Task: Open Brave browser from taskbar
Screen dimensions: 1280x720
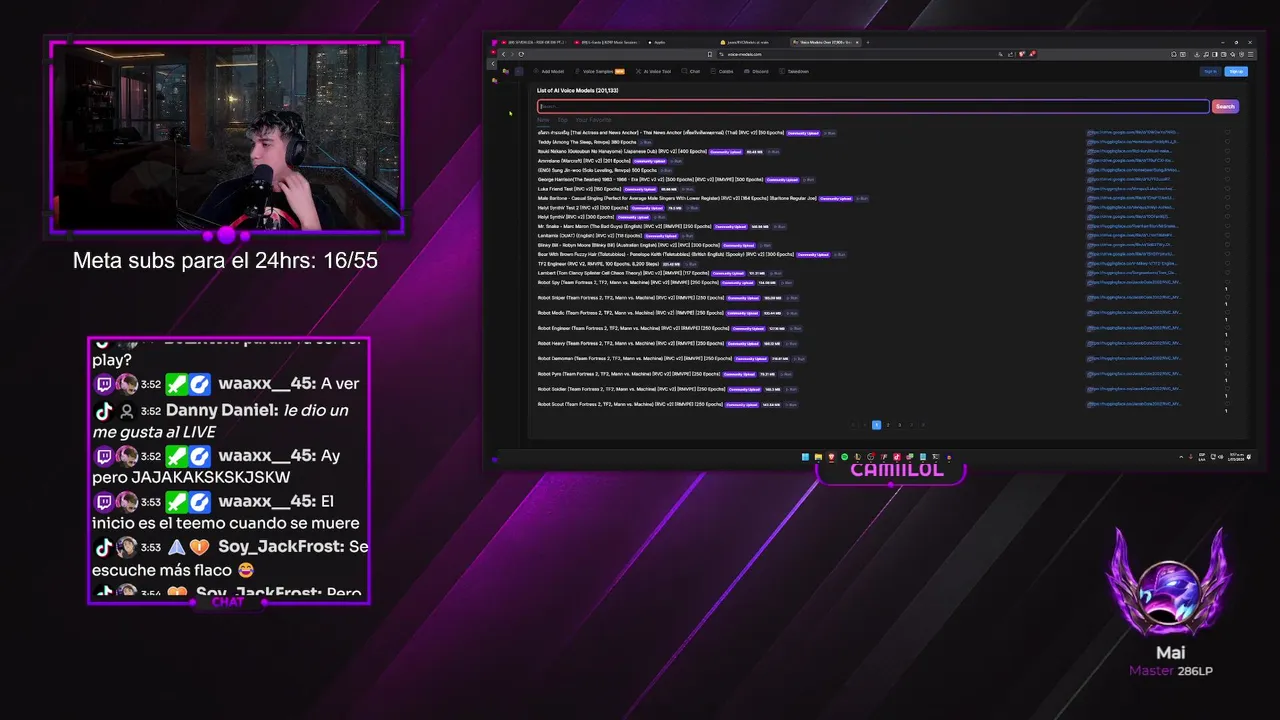Action: (830, 457)
